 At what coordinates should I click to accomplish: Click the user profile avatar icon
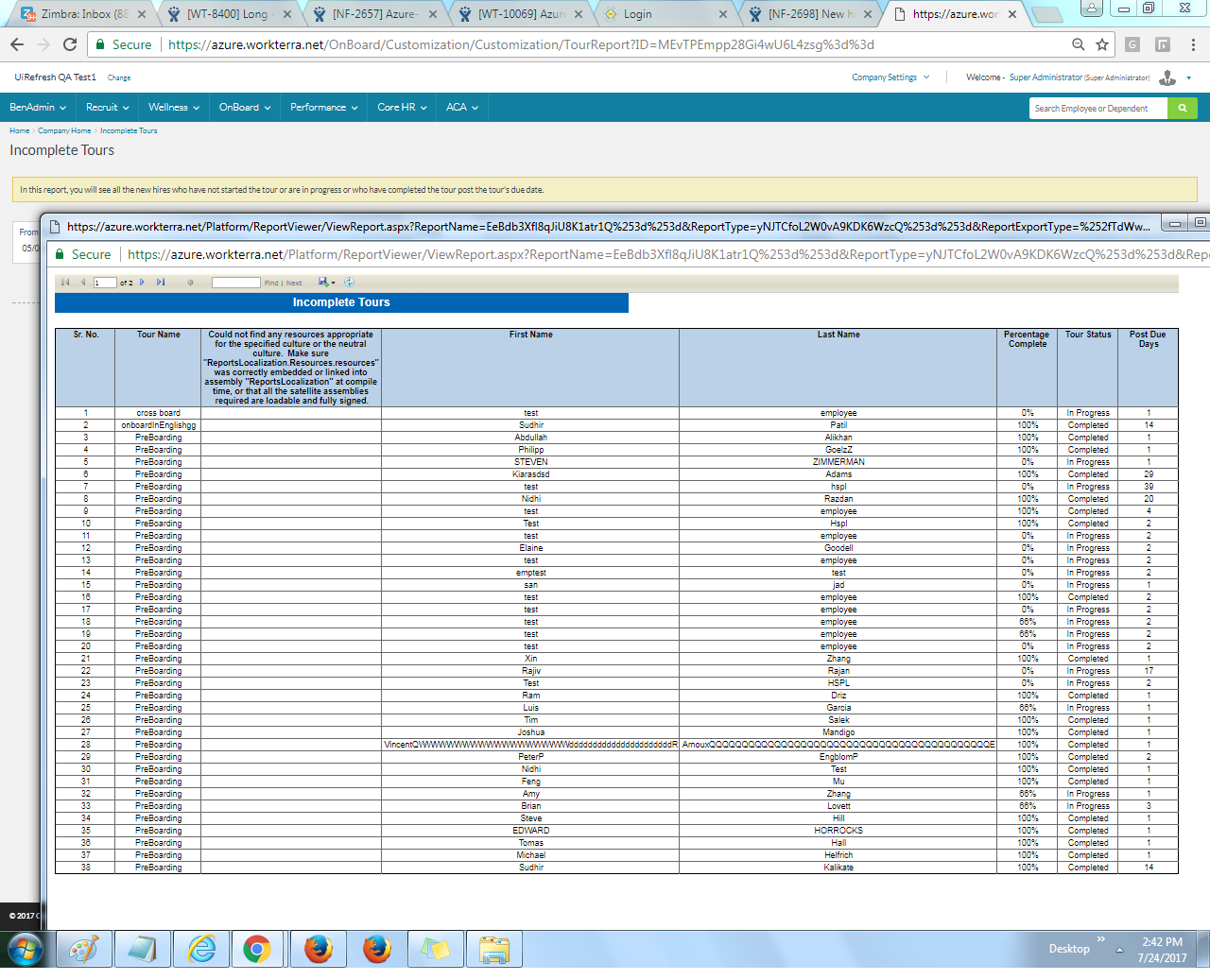(x=1168, y=77)
